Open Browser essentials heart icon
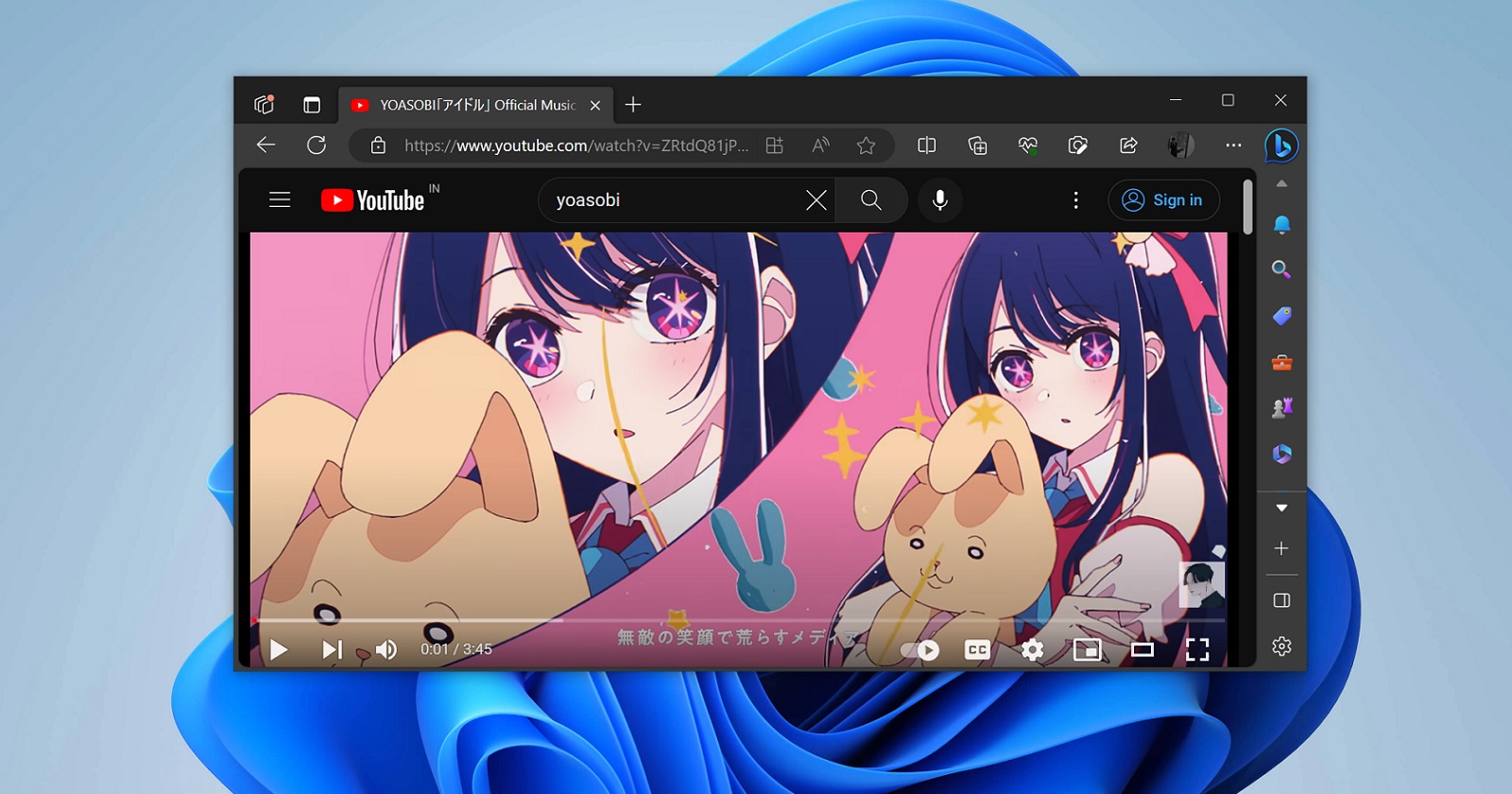Image resolution: width=1512 pixels, height=794 pixels. tap(1027, 146)
